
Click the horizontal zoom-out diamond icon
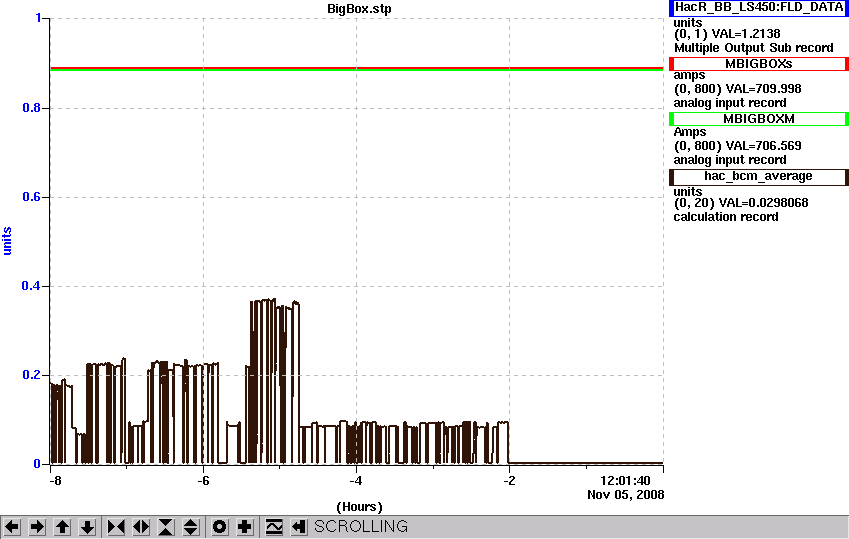141,527
